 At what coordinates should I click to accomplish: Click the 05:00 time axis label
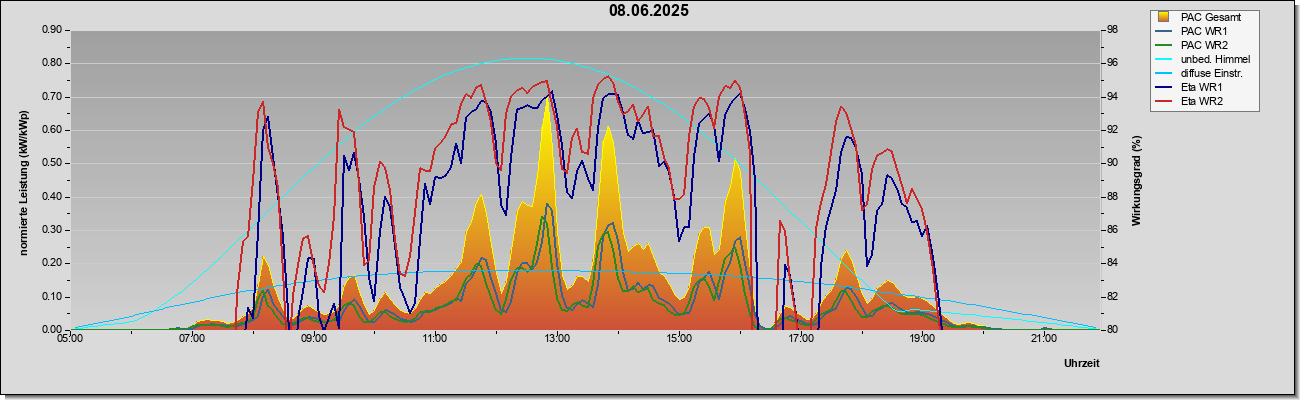click(70, 338)
